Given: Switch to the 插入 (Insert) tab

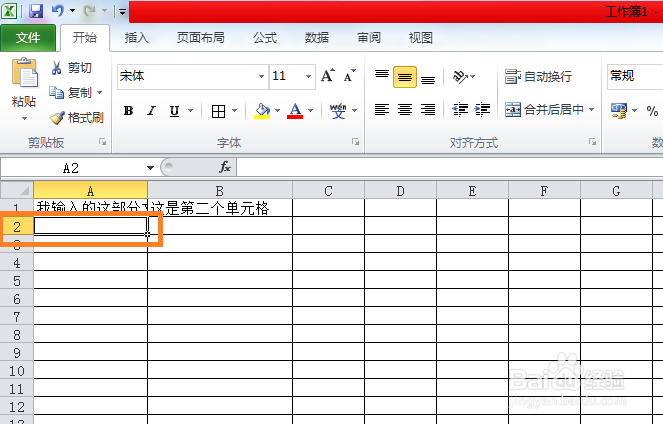Looking at the screenshot, I should 137,38.
